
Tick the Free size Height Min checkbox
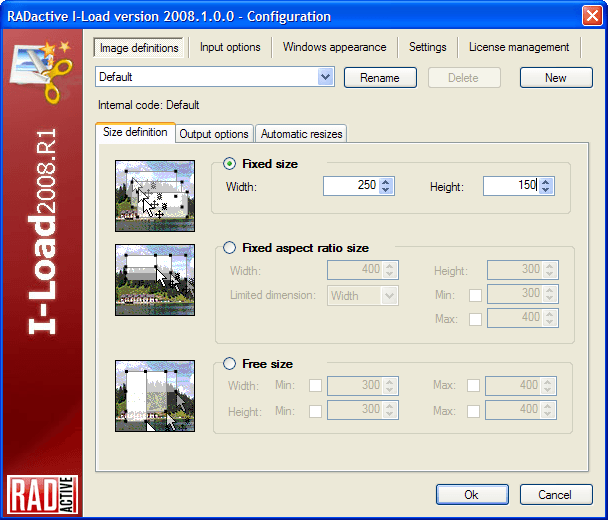point(315,411)
